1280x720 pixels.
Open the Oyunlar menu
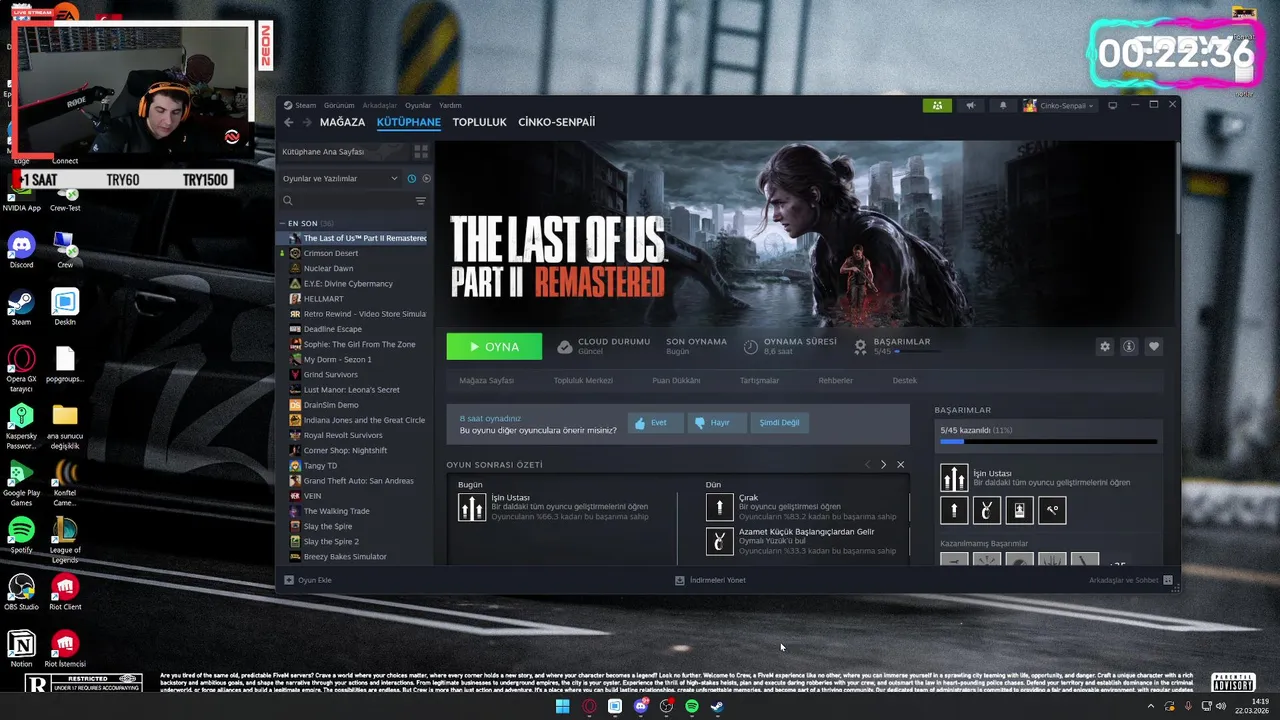(x=418, y=105)
